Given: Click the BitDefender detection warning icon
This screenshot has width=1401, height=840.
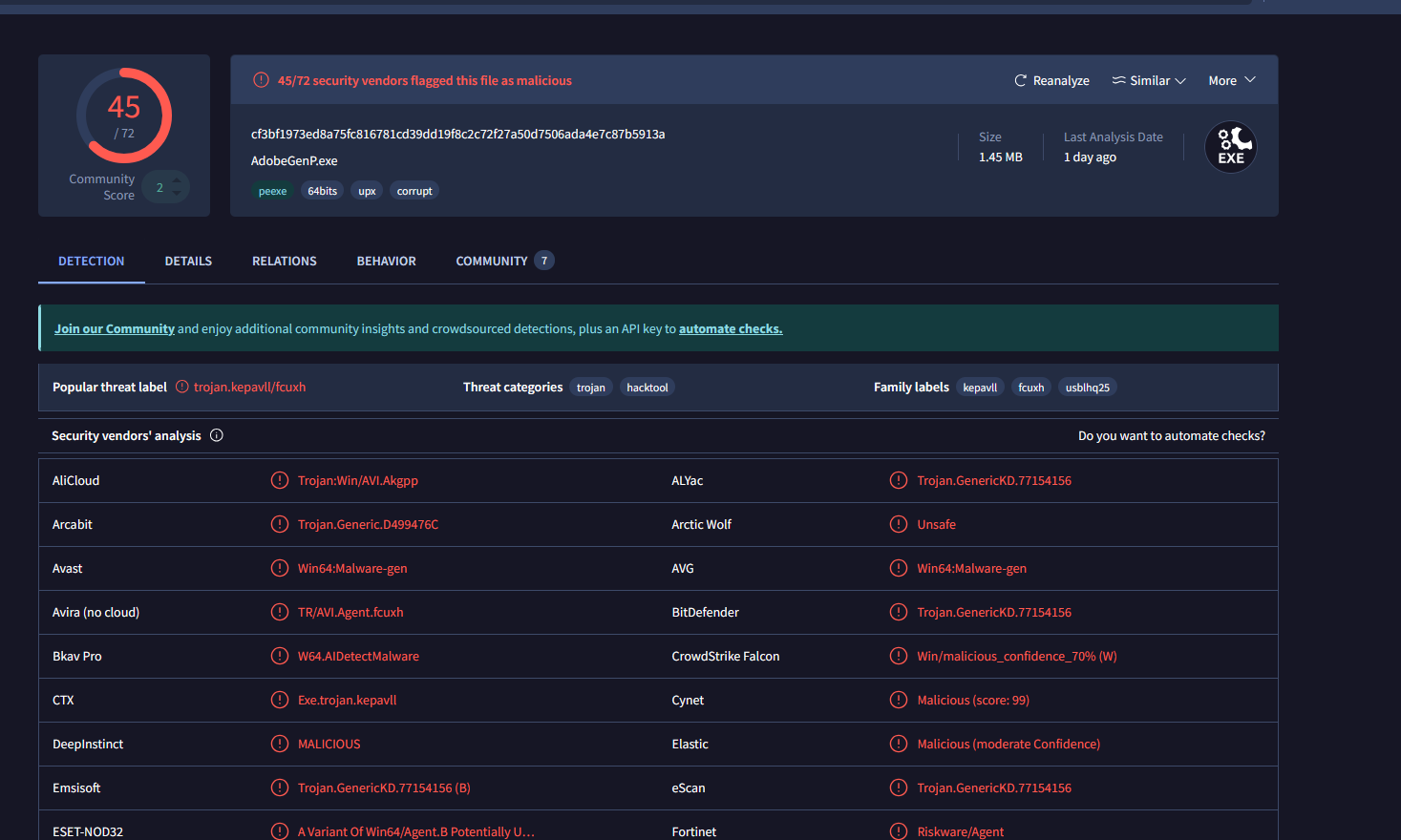Looking at the screenshot, I should tap(899, 612).
